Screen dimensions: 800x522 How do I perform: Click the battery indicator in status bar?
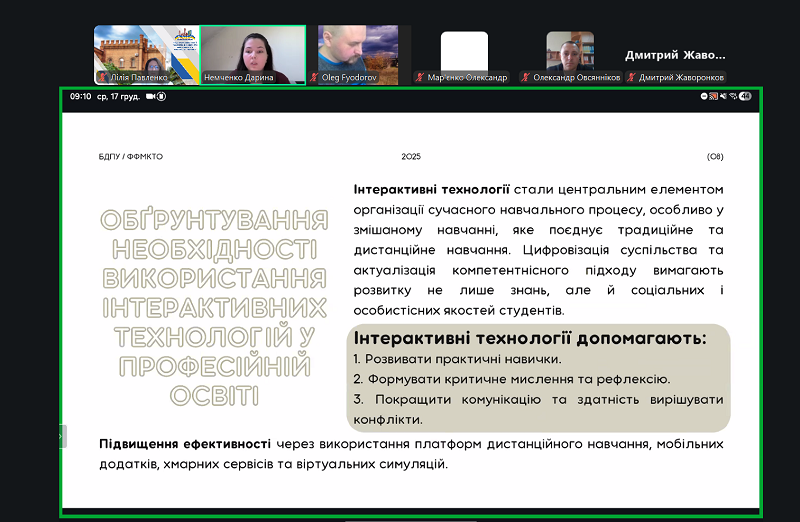point(745,96)
